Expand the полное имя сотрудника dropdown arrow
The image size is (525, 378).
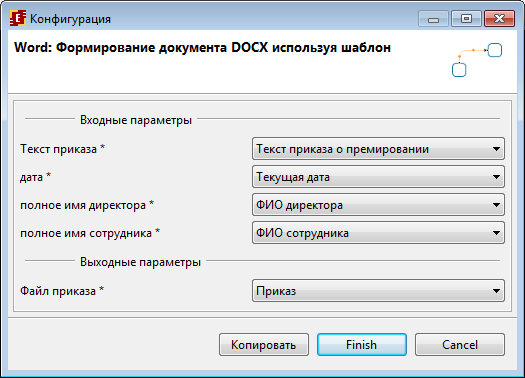coord(496,233)
